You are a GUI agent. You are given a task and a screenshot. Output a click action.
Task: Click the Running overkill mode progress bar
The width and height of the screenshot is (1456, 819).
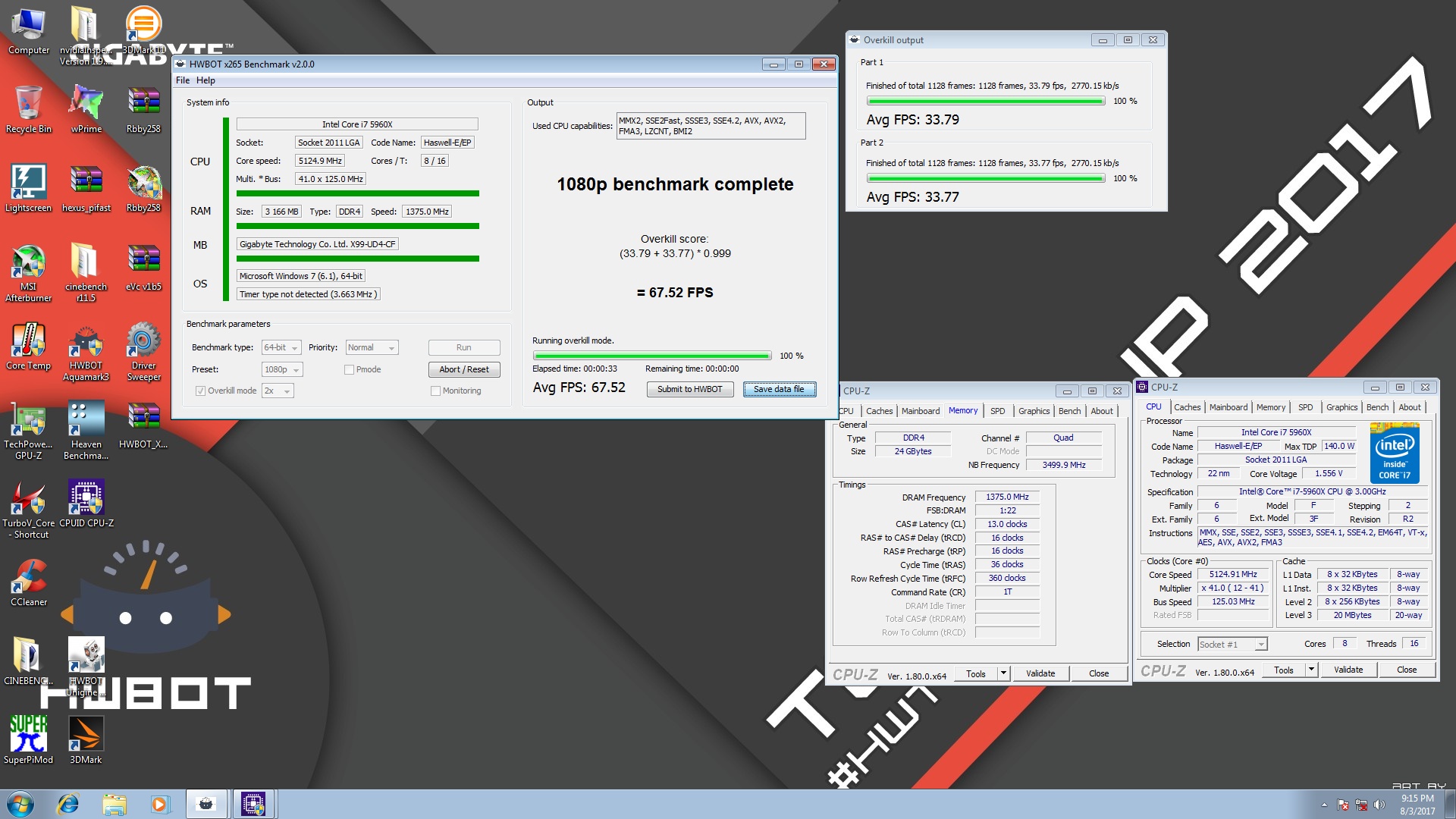(652, 356)
